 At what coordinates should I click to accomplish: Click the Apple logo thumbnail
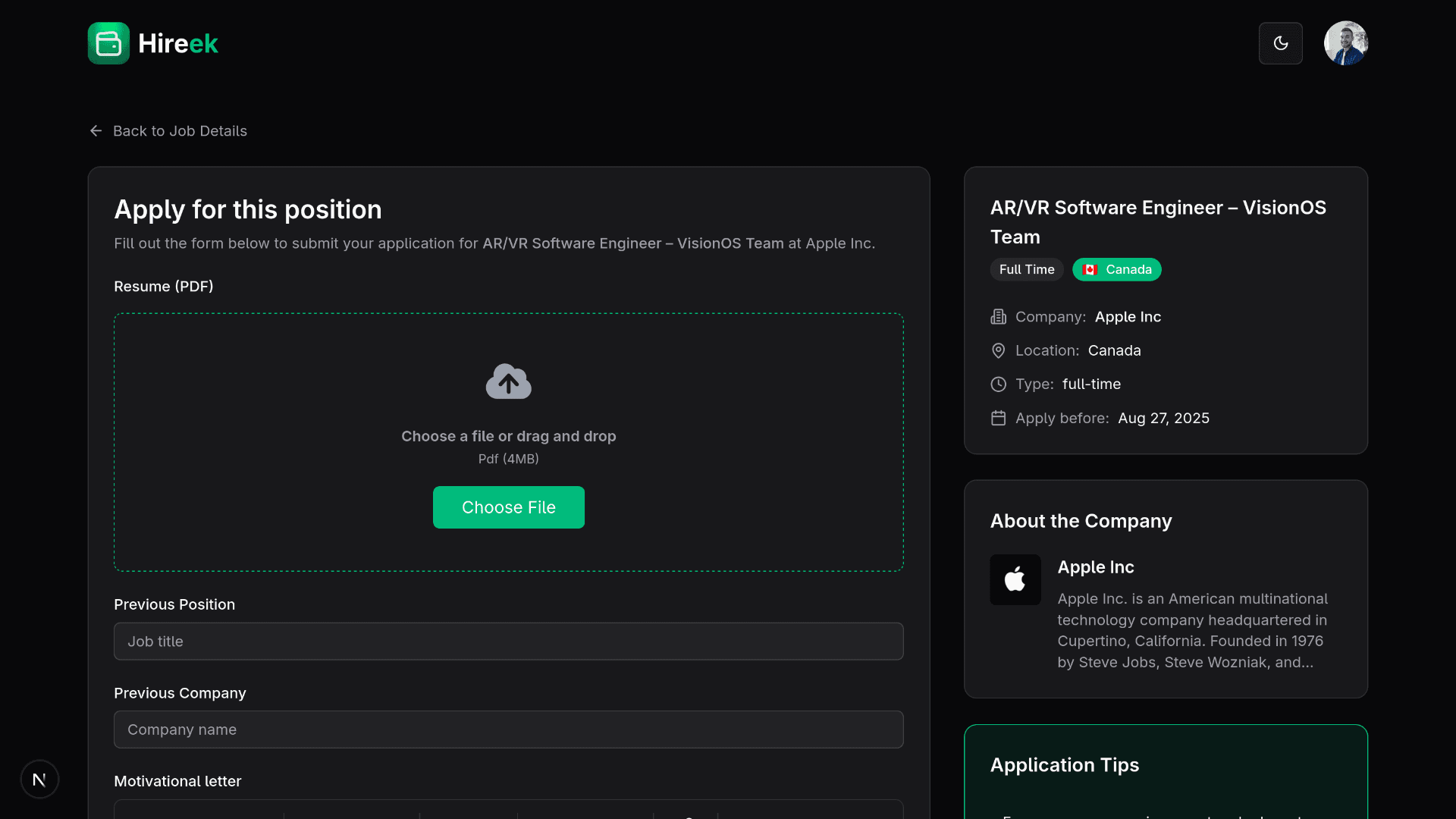(1015, 579)
